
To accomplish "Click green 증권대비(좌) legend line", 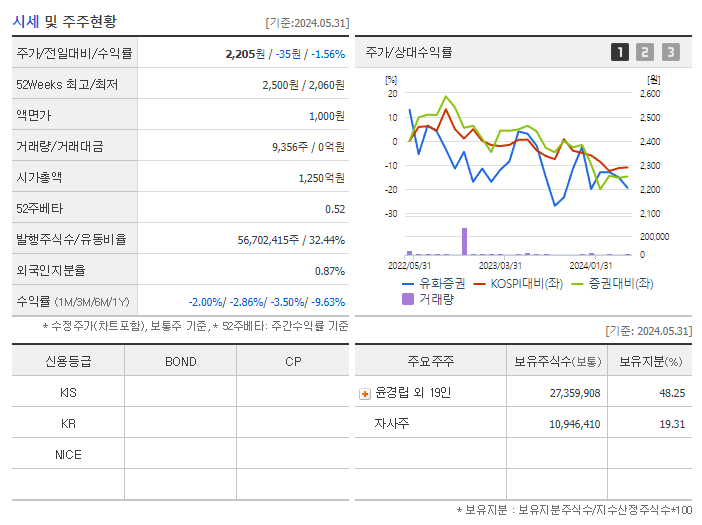I will tap(578, 284).
